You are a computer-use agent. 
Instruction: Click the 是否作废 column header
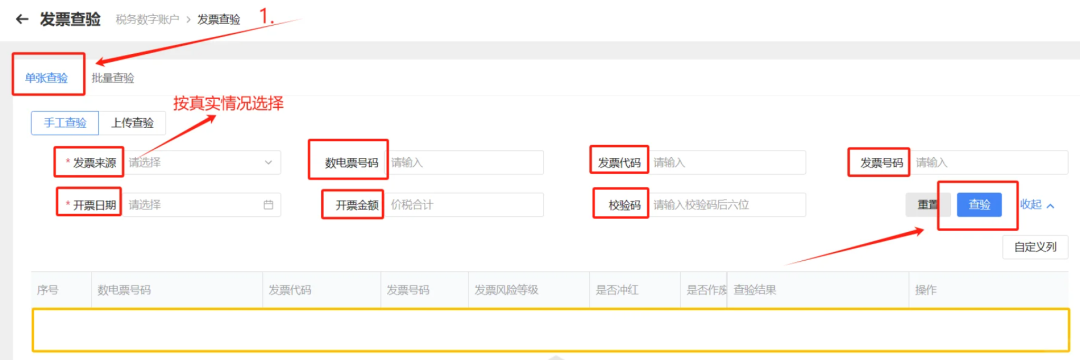point(705,290)
